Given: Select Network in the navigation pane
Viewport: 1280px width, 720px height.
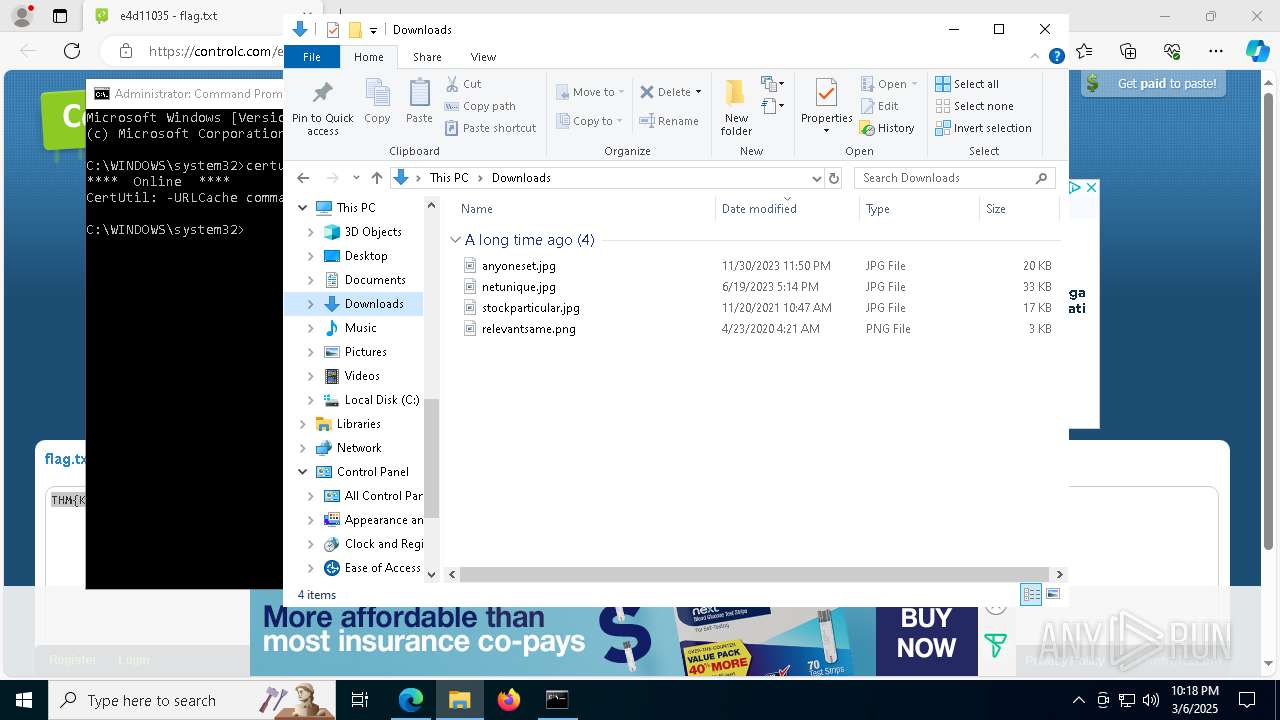Looking at the screenshot, I should pos(359,448).
